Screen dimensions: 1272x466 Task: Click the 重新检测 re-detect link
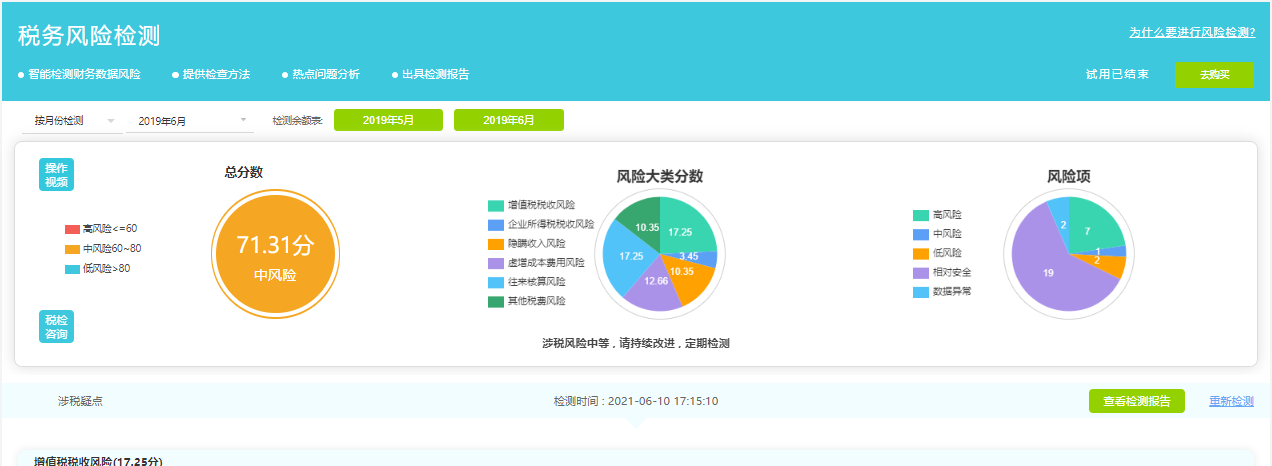[1231, 401]
